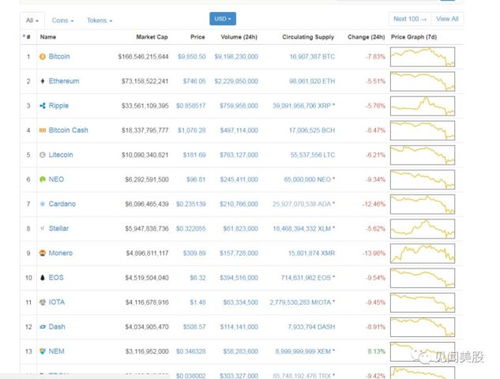Viewport: 500px width, 379px height.
Task: Click the View All button
Action: tap(447, 19)
